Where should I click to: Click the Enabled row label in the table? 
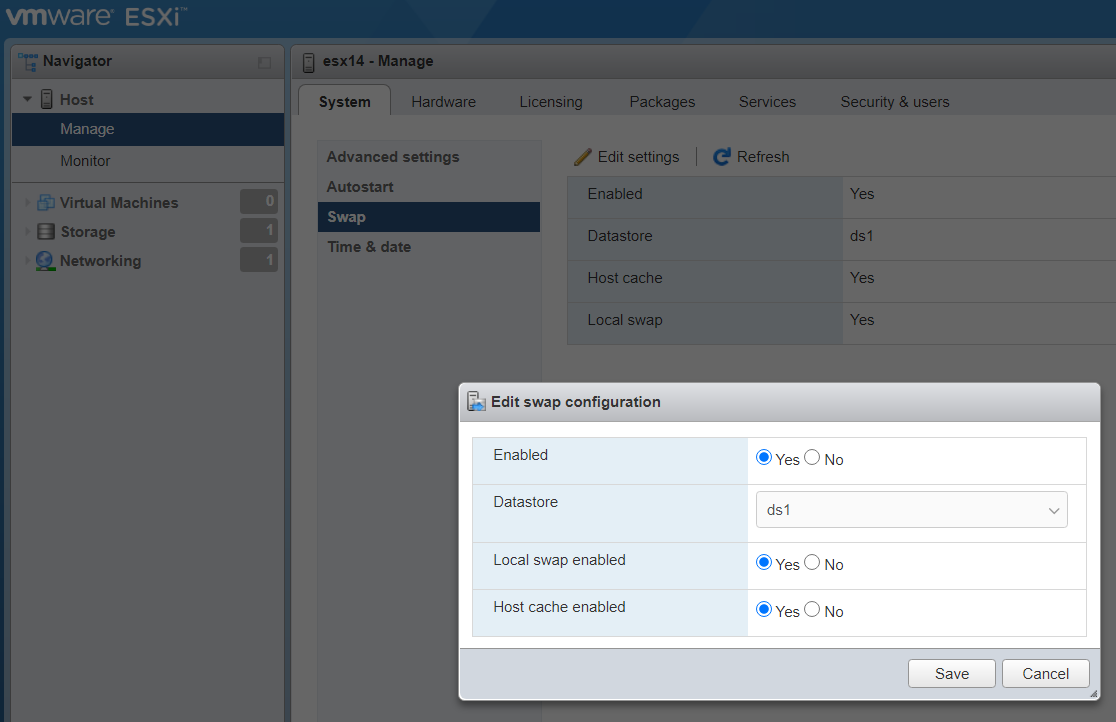615,194
